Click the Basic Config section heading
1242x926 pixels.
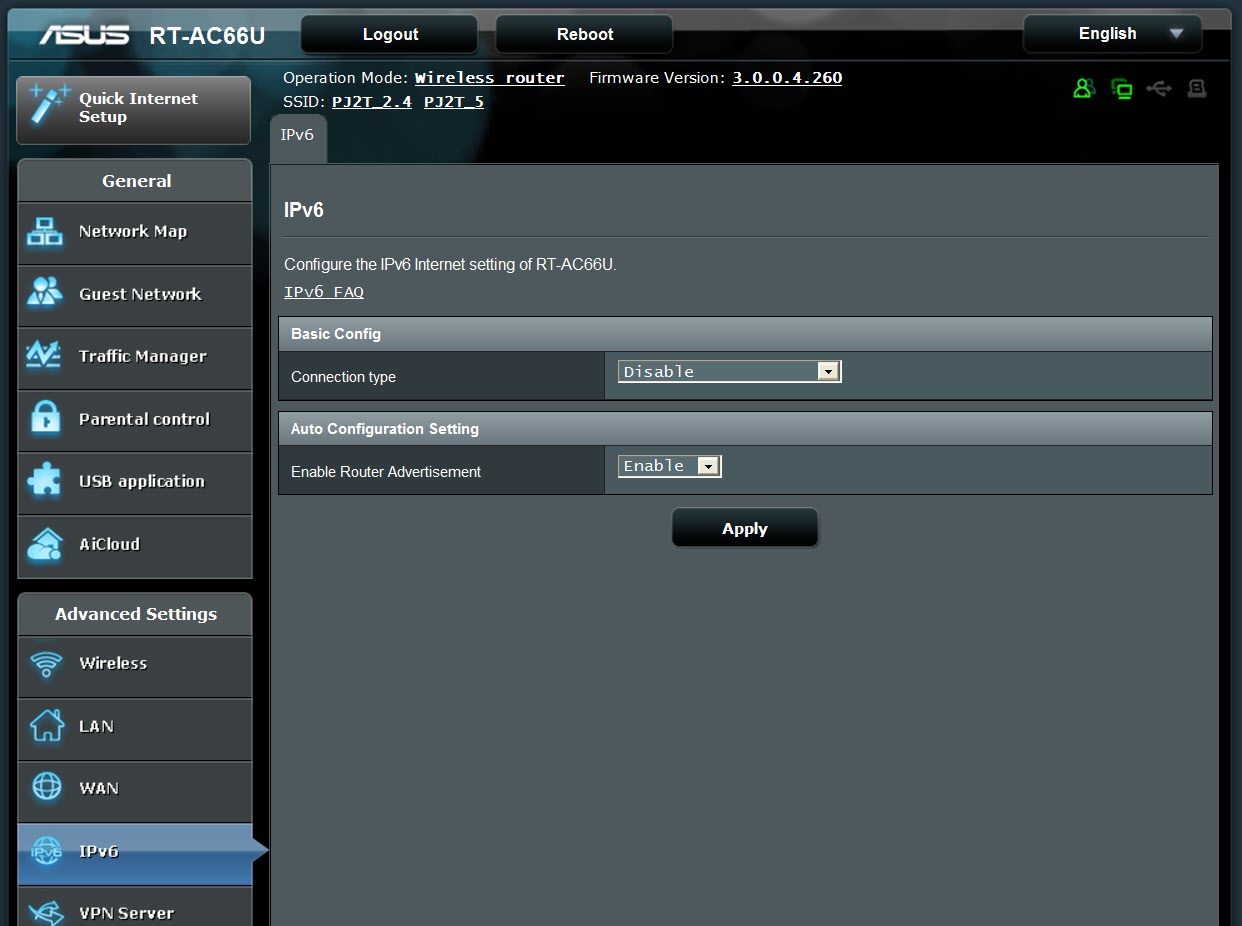[336, 334]
